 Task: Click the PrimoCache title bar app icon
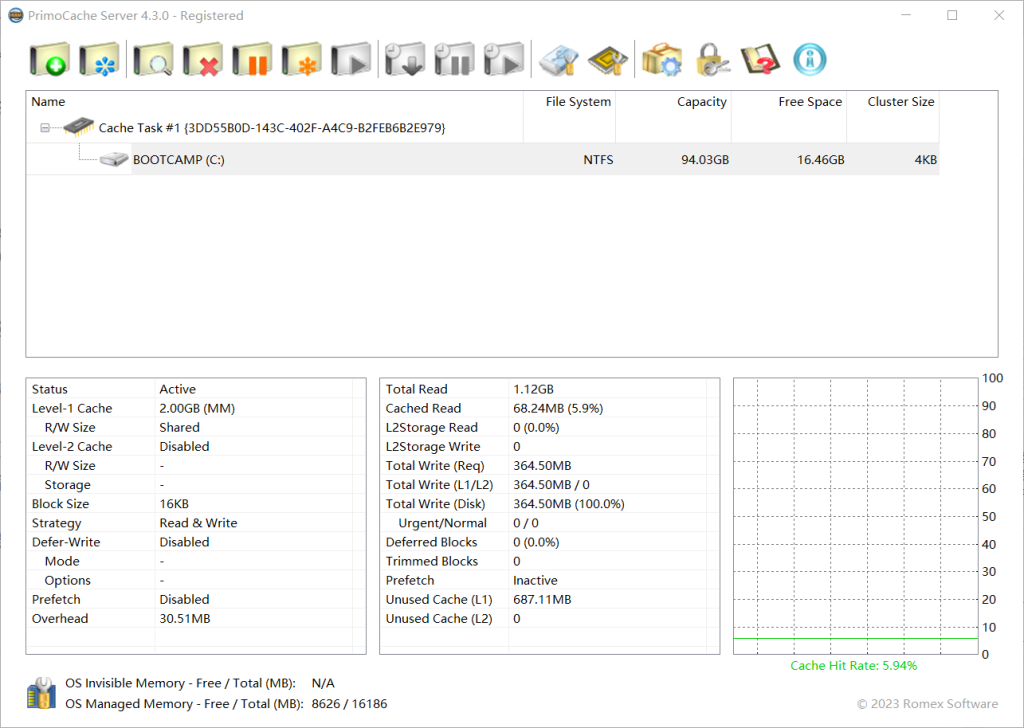coord(16,15)
